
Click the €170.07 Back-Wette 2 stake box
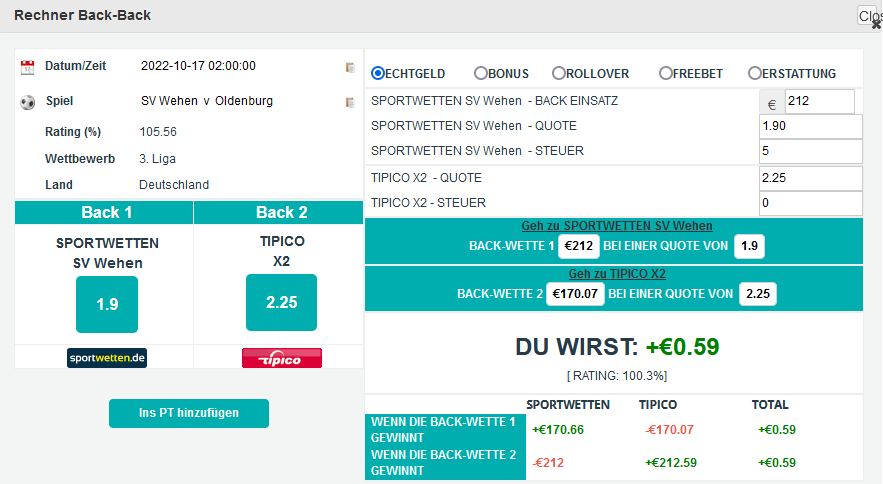click(575, 294)
